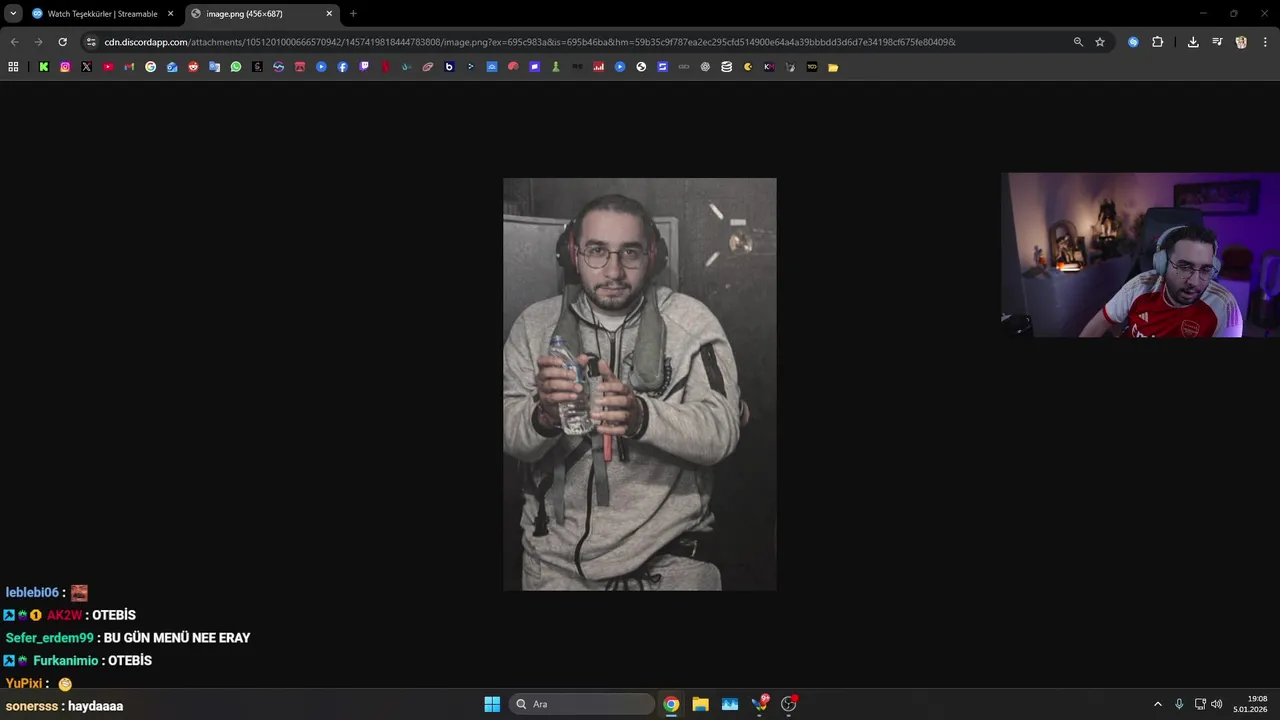Show hidden system tray icons
This screenshot has width=1280, height=720.
(1158, 704)
